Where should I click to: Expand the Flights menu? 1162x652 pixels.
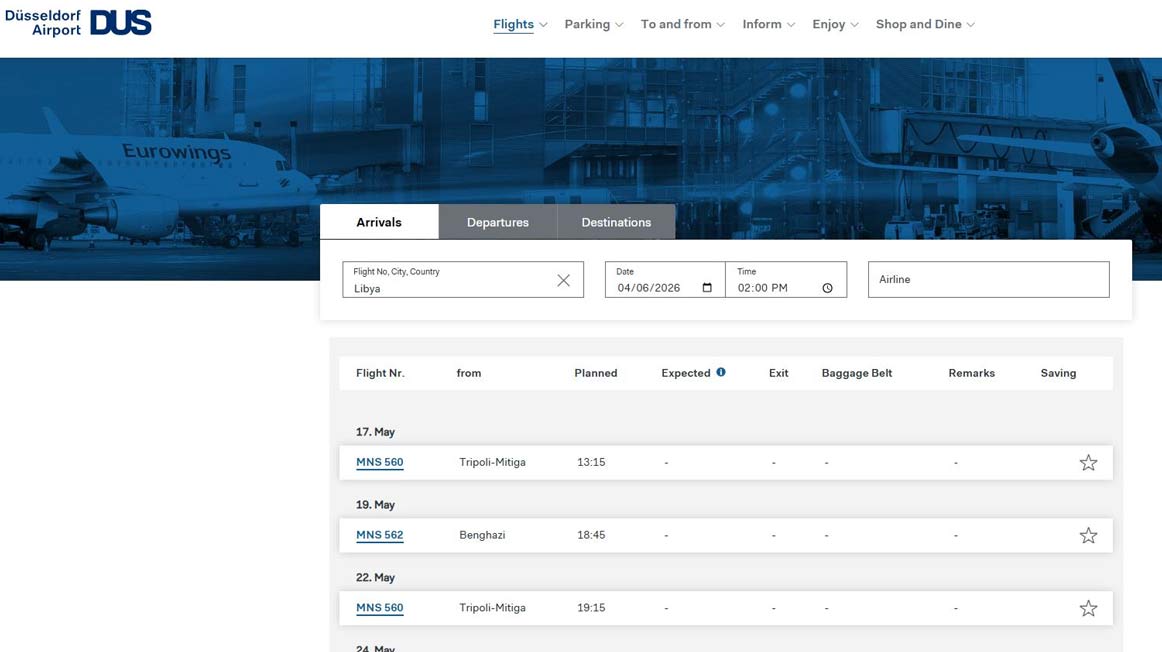520,24
